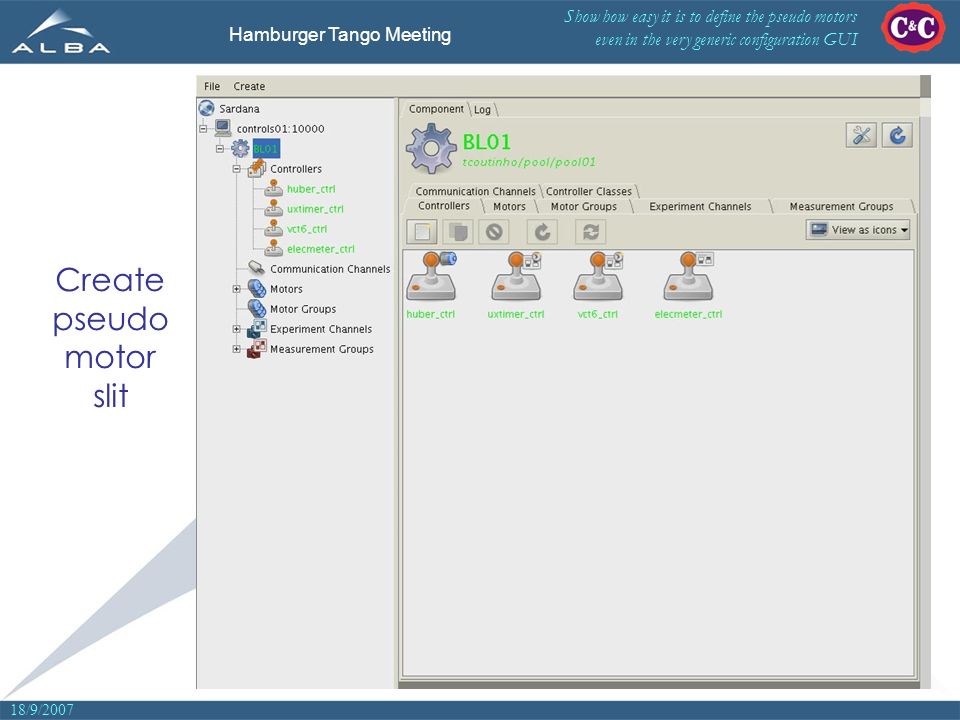Screen dimensions: 960x720
Task: Expand the Motors tree node
Action: pos(236,289)
